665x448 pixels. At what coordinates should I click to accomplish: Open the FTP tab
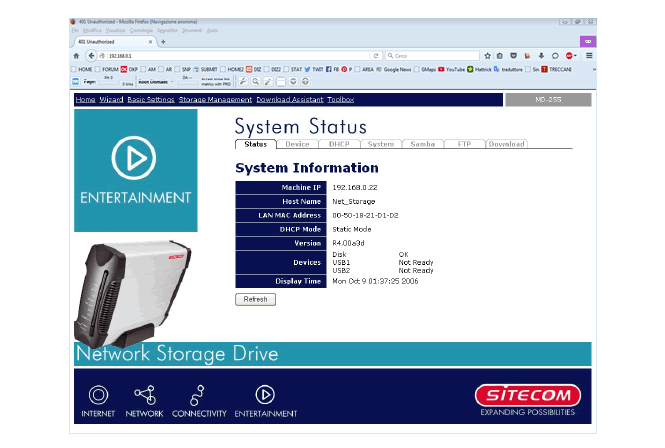click(x=464, y=145)
